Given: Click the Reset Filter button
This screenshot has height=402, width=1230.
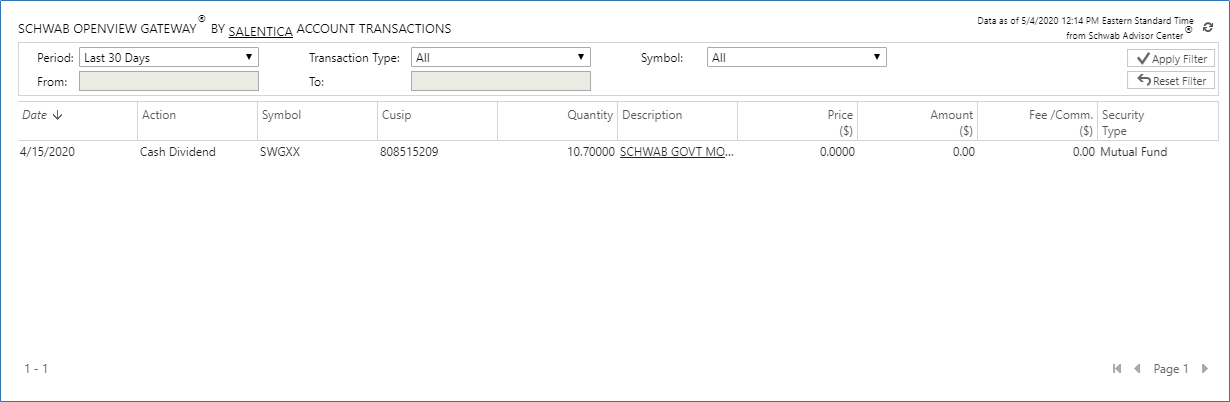Looking at the screenshot, I should tap(1171, 81).
